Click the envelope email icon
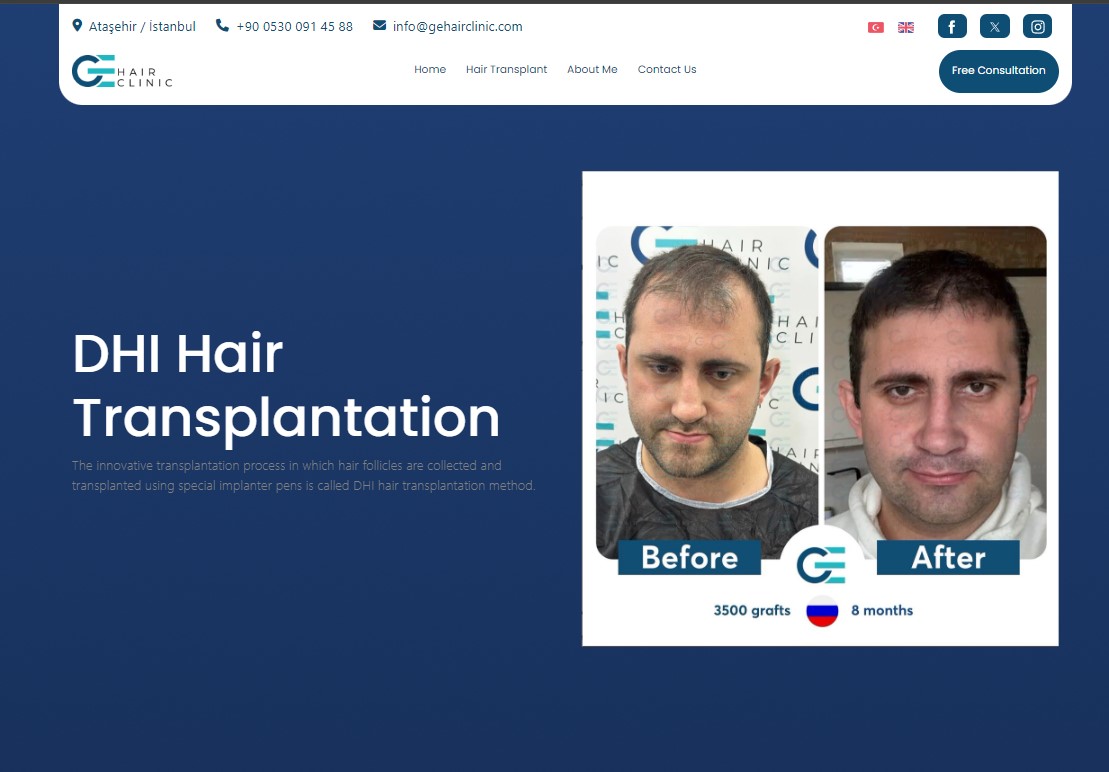This screenshot has width=1109, height=772. [379, 26]
